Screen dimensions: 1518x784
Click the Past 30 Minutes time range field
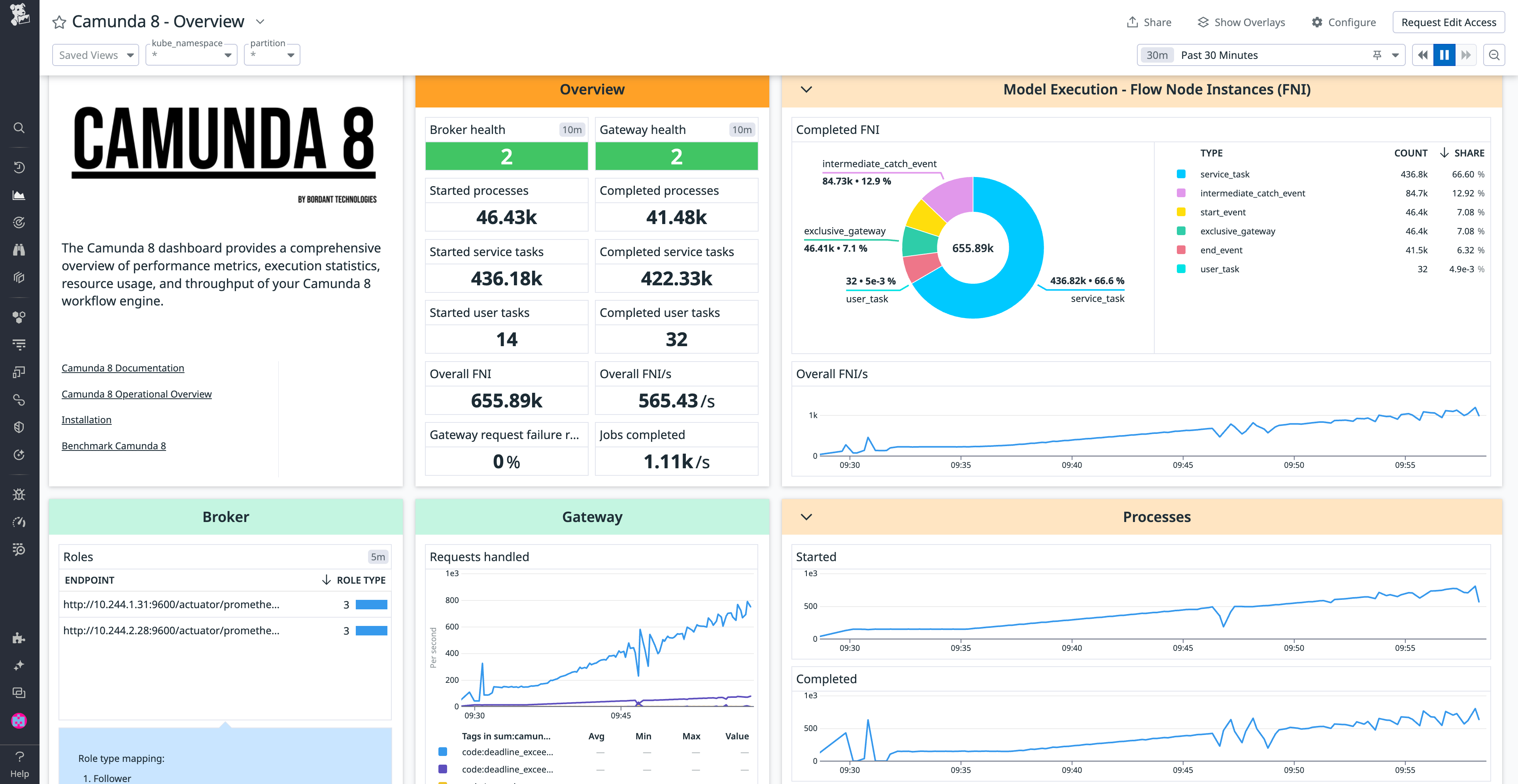click(x=1220, y=55)
